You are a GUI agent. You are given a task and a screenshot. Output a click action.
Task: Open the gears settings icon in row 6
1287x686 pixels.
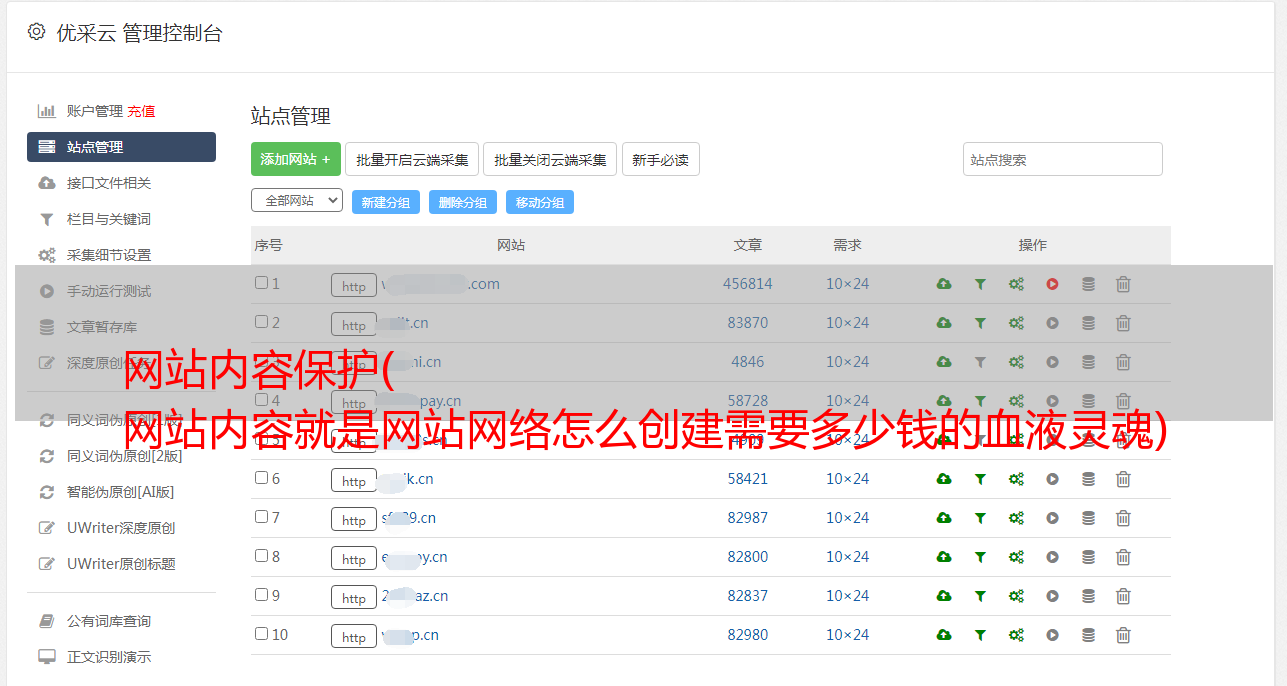[x=1016, y=479]
